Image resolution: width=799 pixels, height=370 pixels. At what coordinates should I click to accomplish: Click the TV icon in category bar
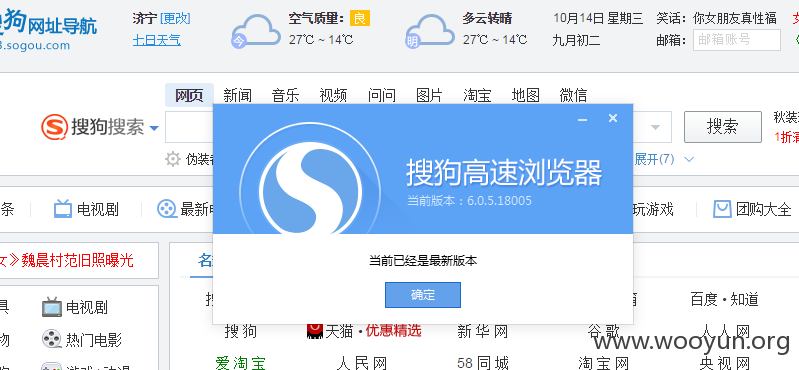tap(63, 209)
